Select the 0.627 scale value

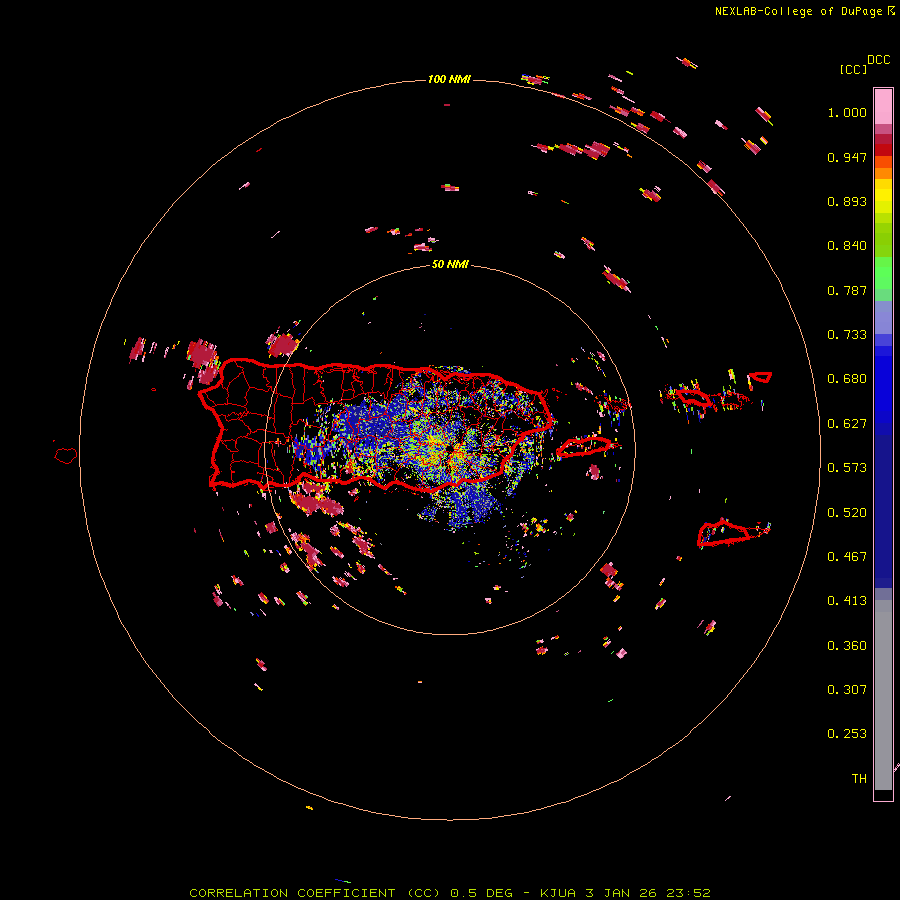click(x=847, y=424)
